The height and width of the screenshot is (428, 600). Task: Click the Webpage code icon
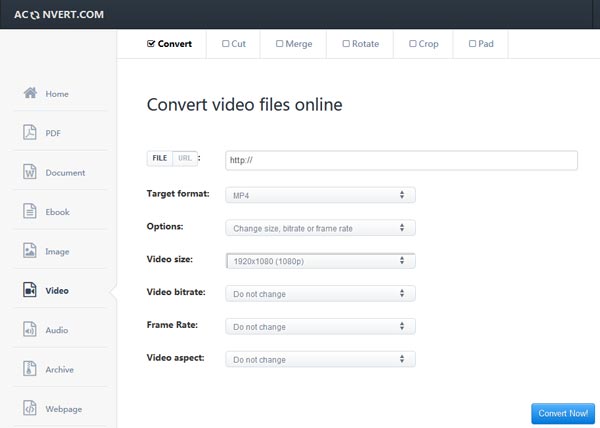(30, 408)
